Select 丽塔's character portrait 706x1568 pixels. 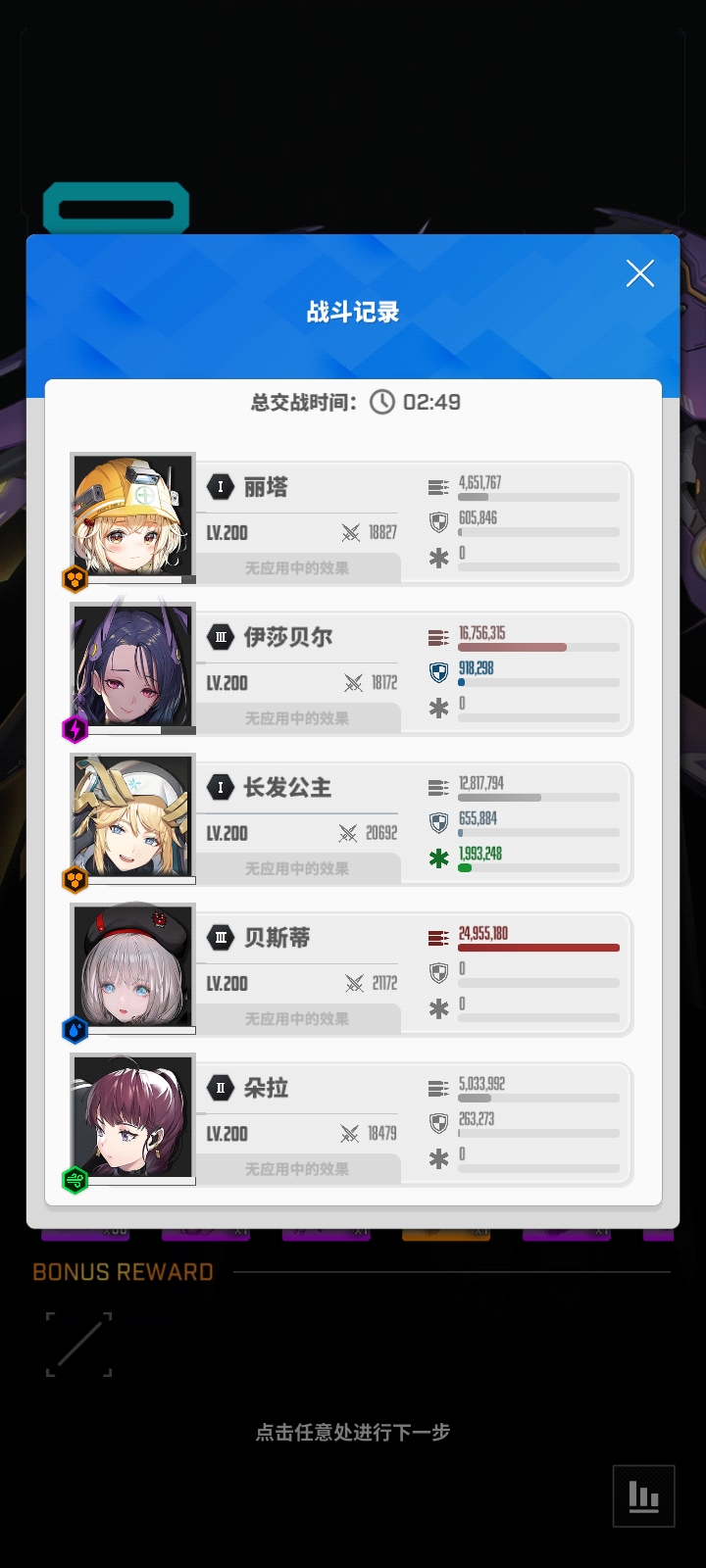click(132, 516)
